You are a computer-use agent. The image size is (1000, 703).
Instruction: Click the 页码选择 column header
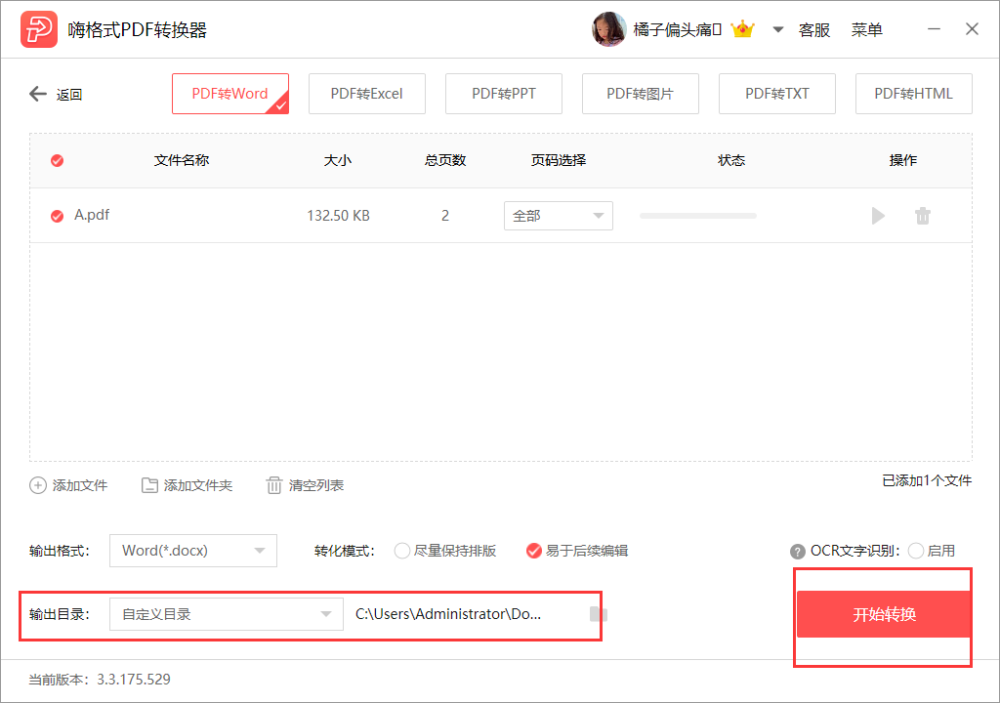pos(558,160)
